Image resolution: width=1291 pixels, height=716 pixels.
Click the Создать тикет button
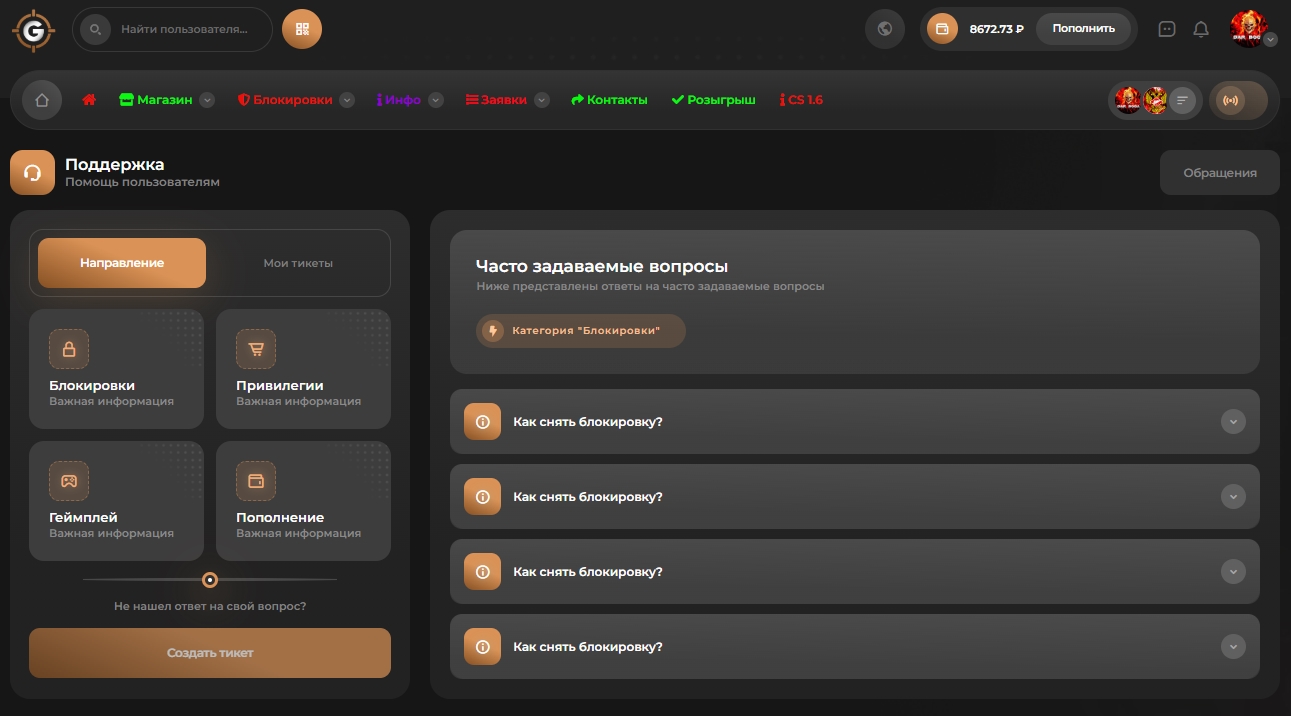point(209,652)
